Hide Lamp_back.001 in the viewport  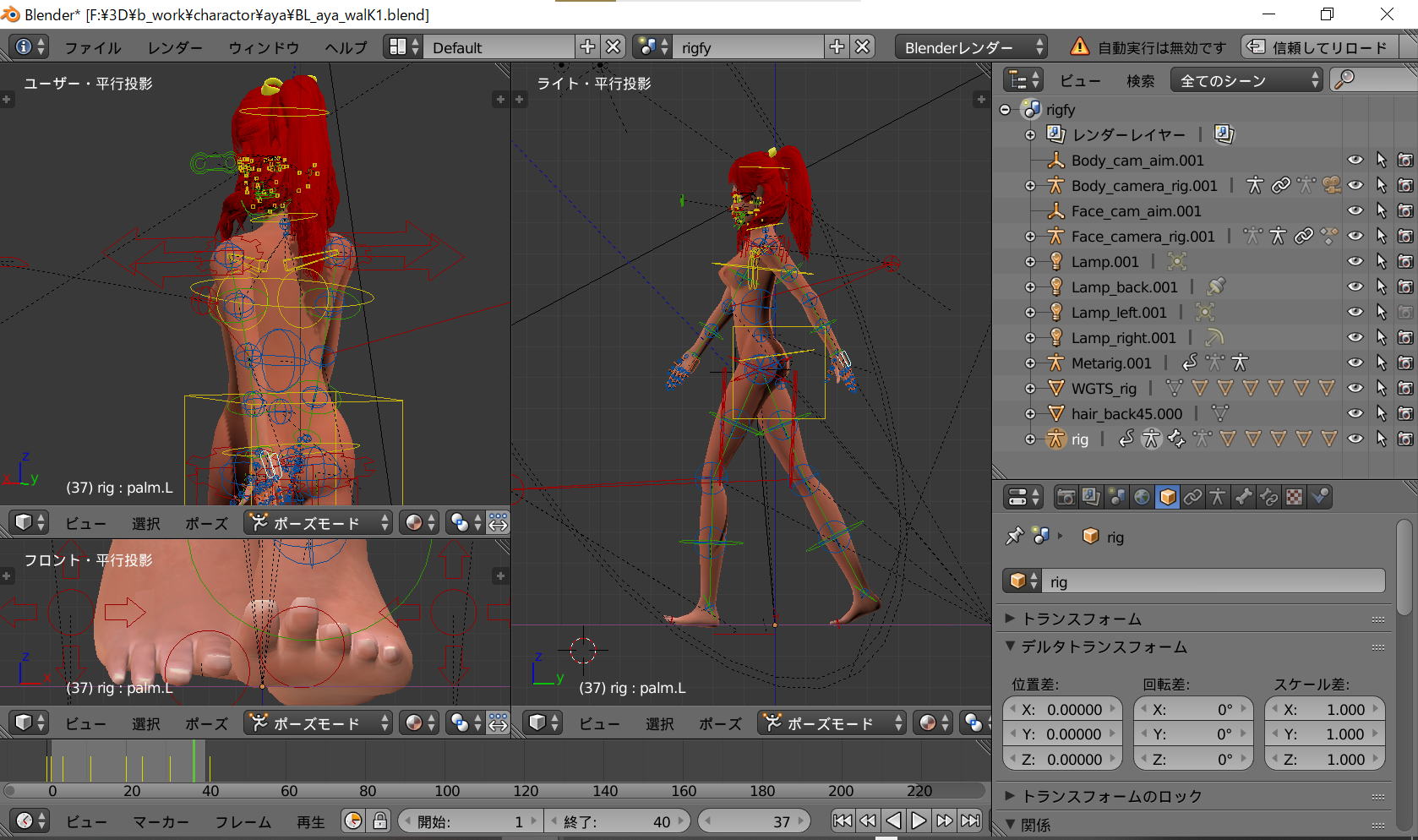click(x=1355, y=287)
